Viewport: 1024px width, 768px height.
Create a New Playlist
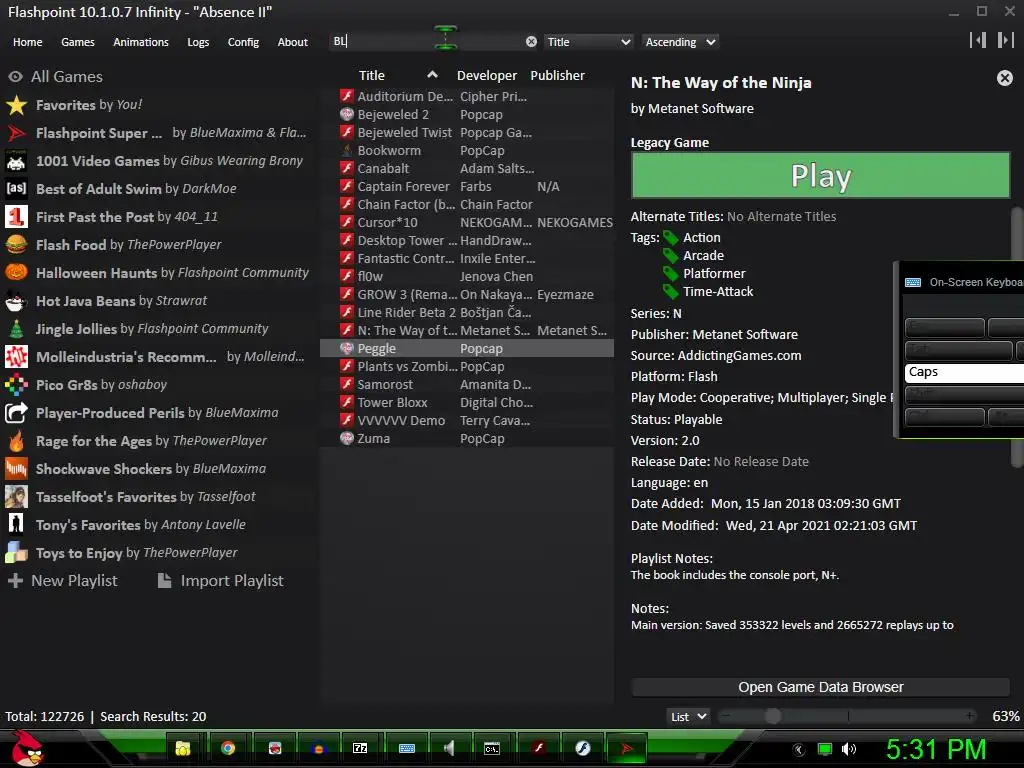click(63, 581)
